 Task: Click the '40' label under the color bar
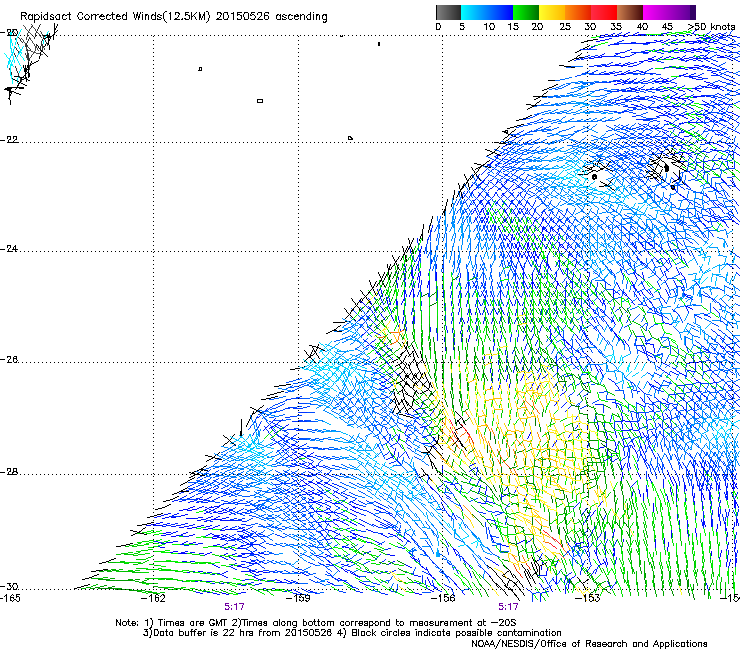pos(642,26)
